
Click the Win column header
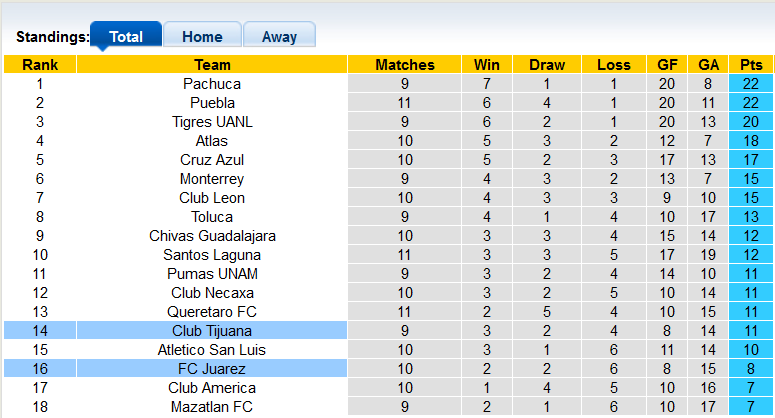click(480, 65)
